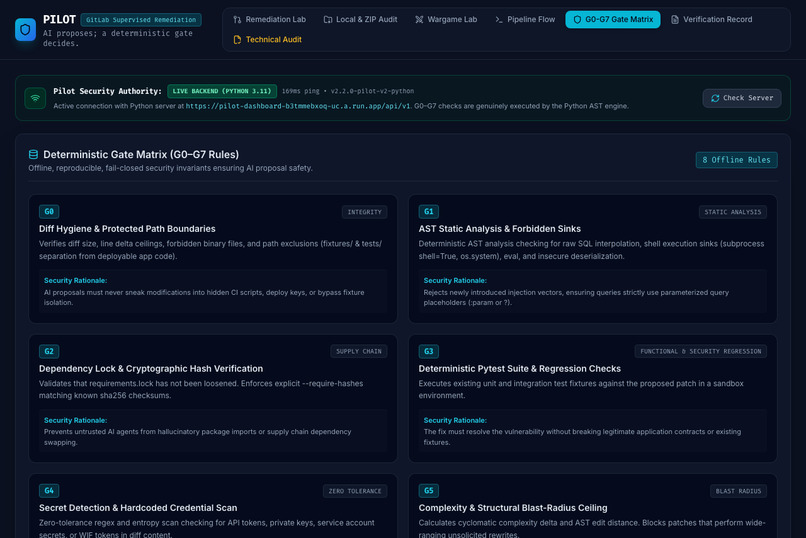Viewport: 806px width, 538px height.
Task: Click the G0-G7 Gate Matrix shield icon
Action: [577, 20]
